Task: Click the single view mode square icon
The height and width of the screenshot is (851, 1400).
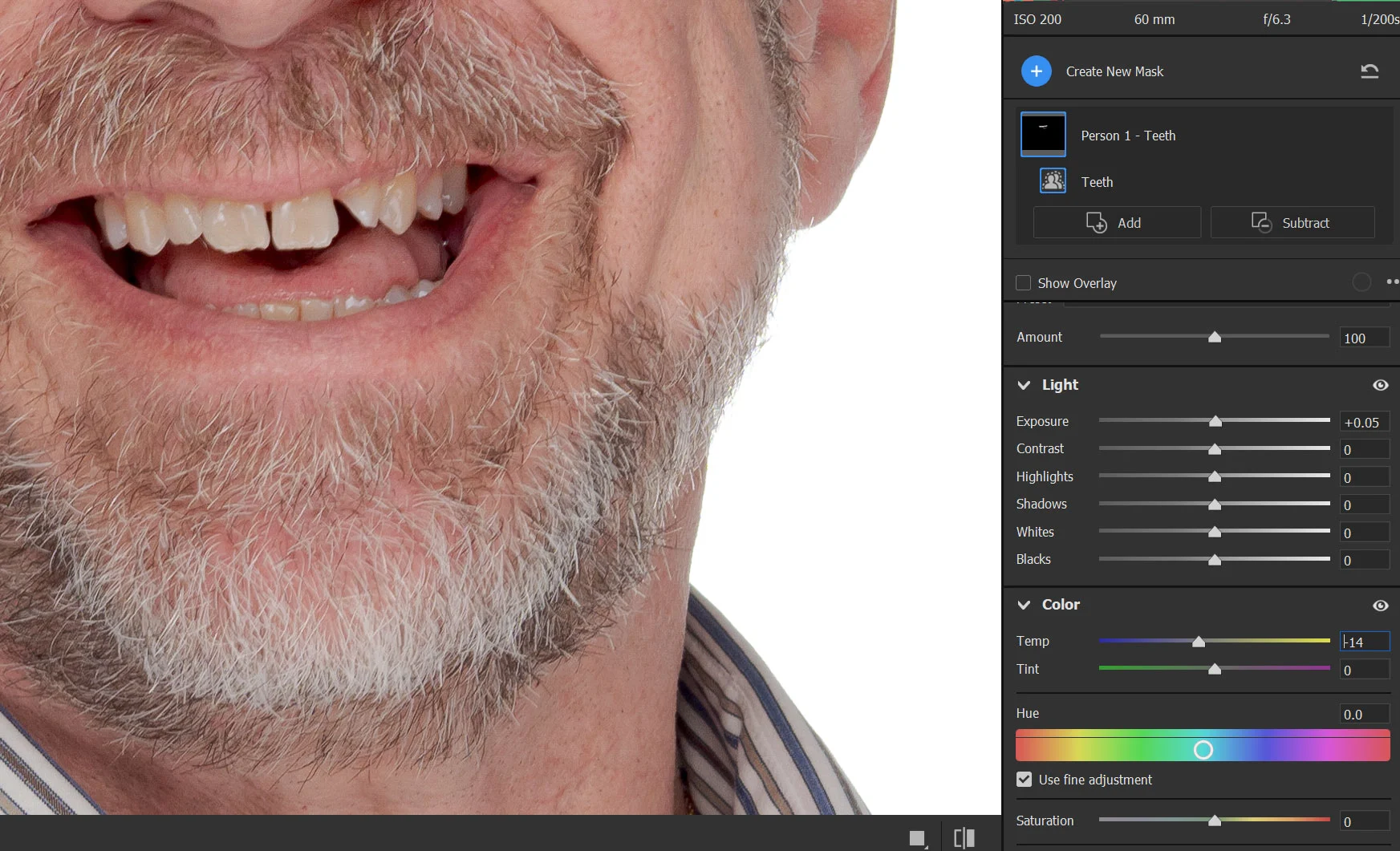Action: point(918,838)
